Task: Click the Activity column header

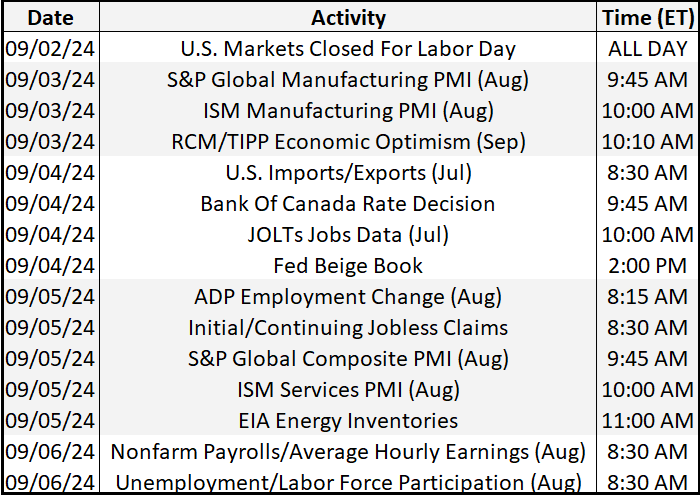Action: coord(348,17)
